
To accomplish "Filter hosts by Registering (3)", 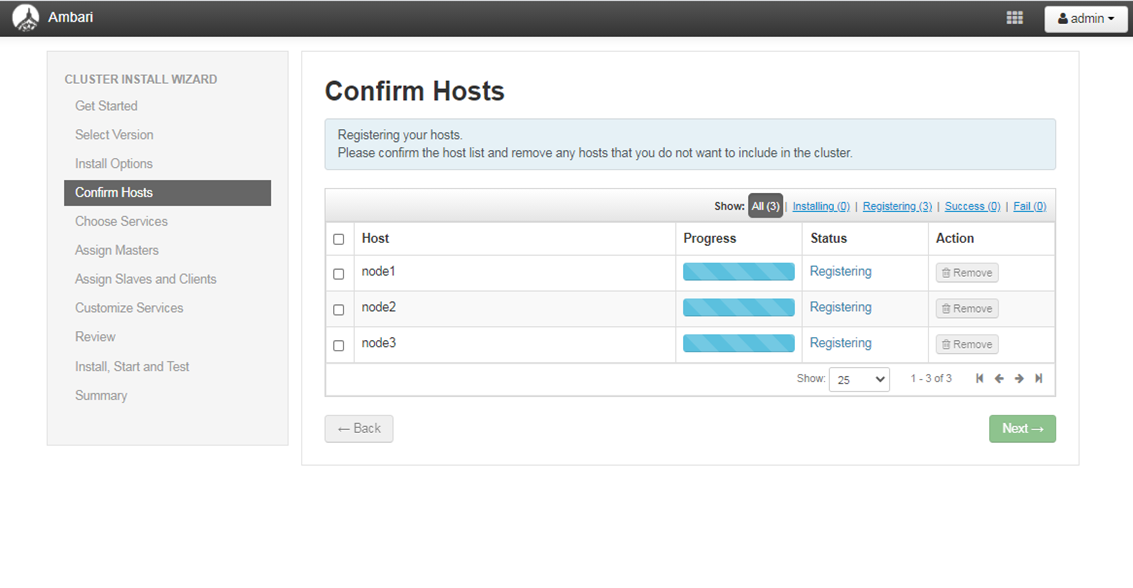I will click(897, 207).
